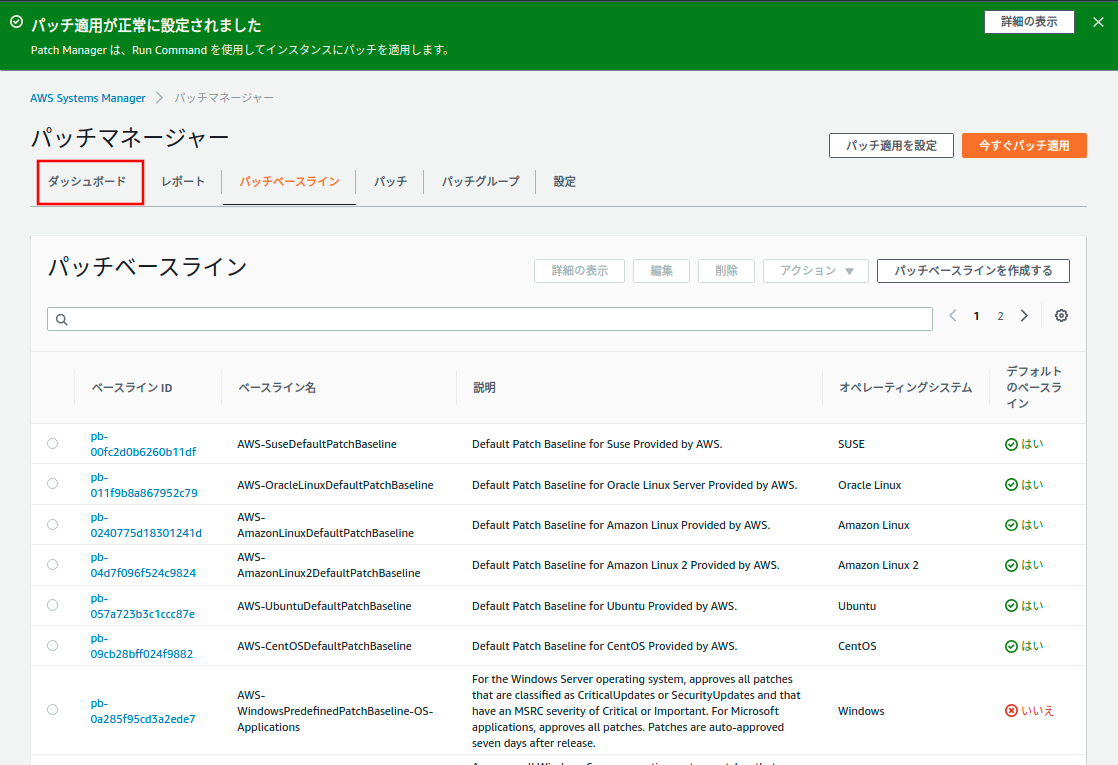Click the breadcrumb chevron separator icon

160,98
